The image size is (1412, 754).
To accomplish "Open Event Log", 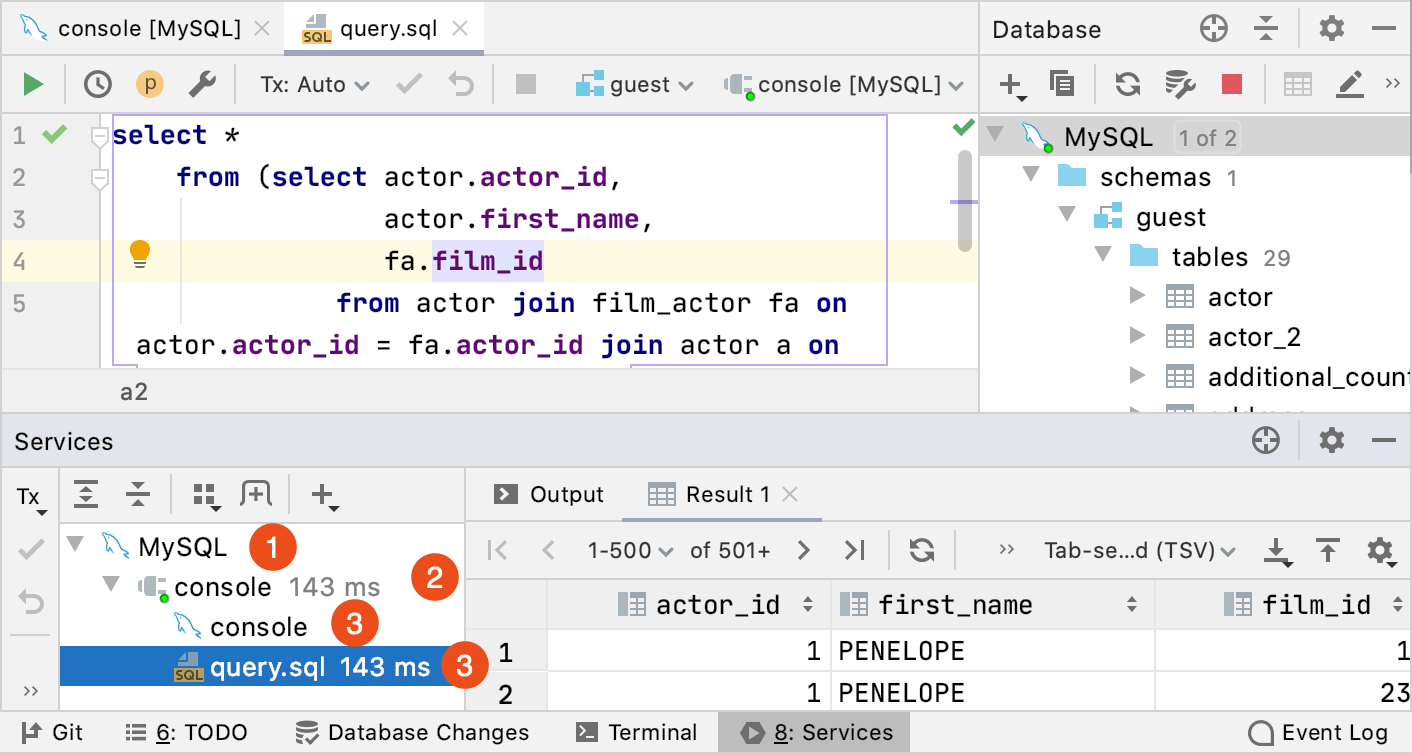I will 1319,733.
